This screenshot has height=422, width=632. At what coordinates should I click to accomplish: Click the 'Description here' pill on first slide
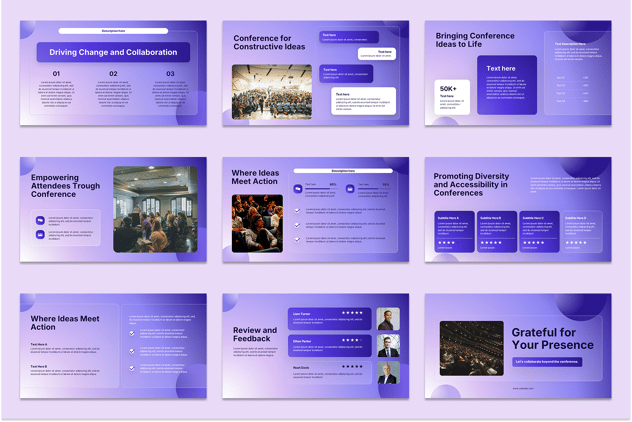click(113, 31)
